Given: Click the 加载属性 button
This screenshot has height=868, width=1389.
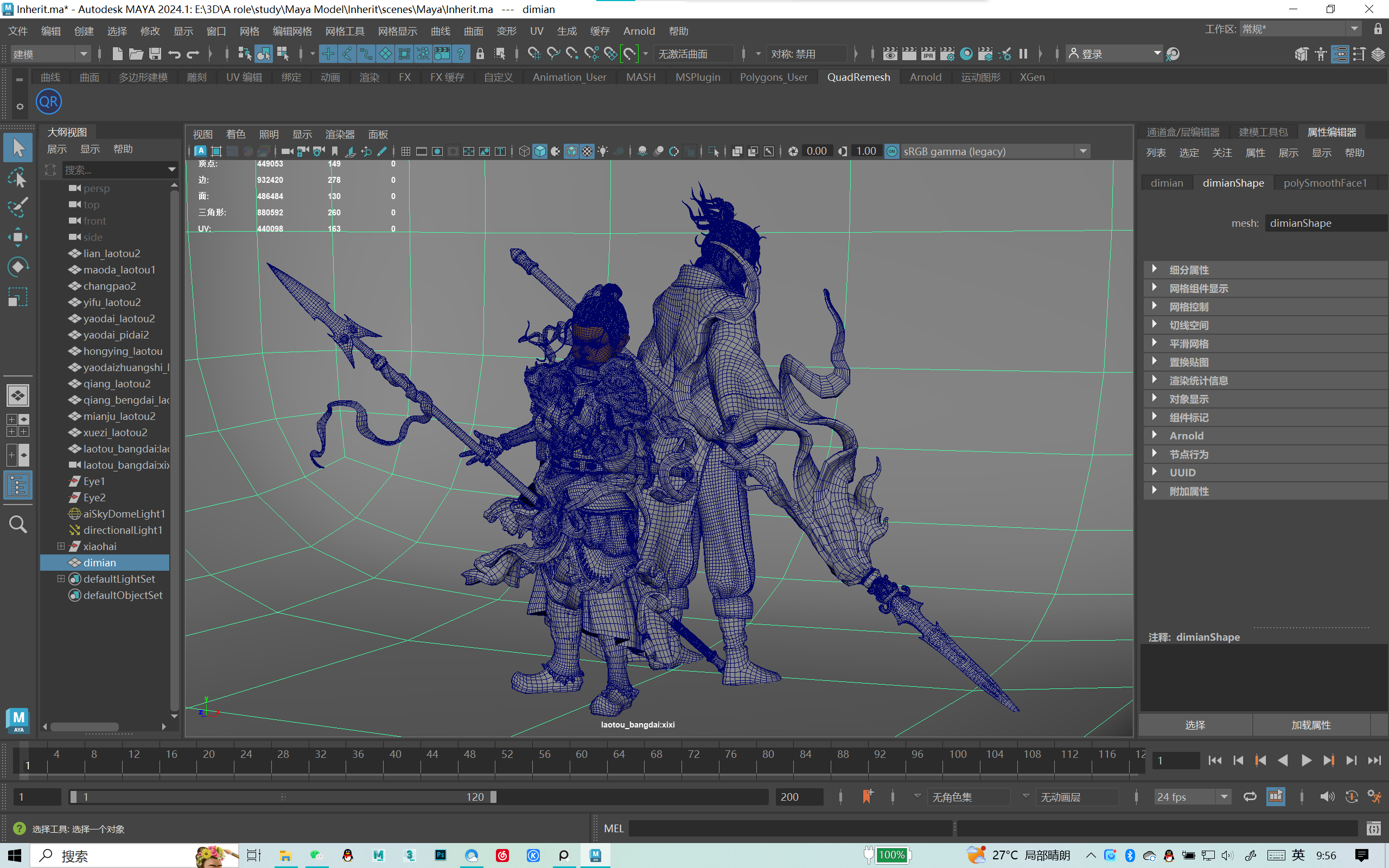Looking at the screenshot, I should pyautogui.click(x=1311, y=725).
